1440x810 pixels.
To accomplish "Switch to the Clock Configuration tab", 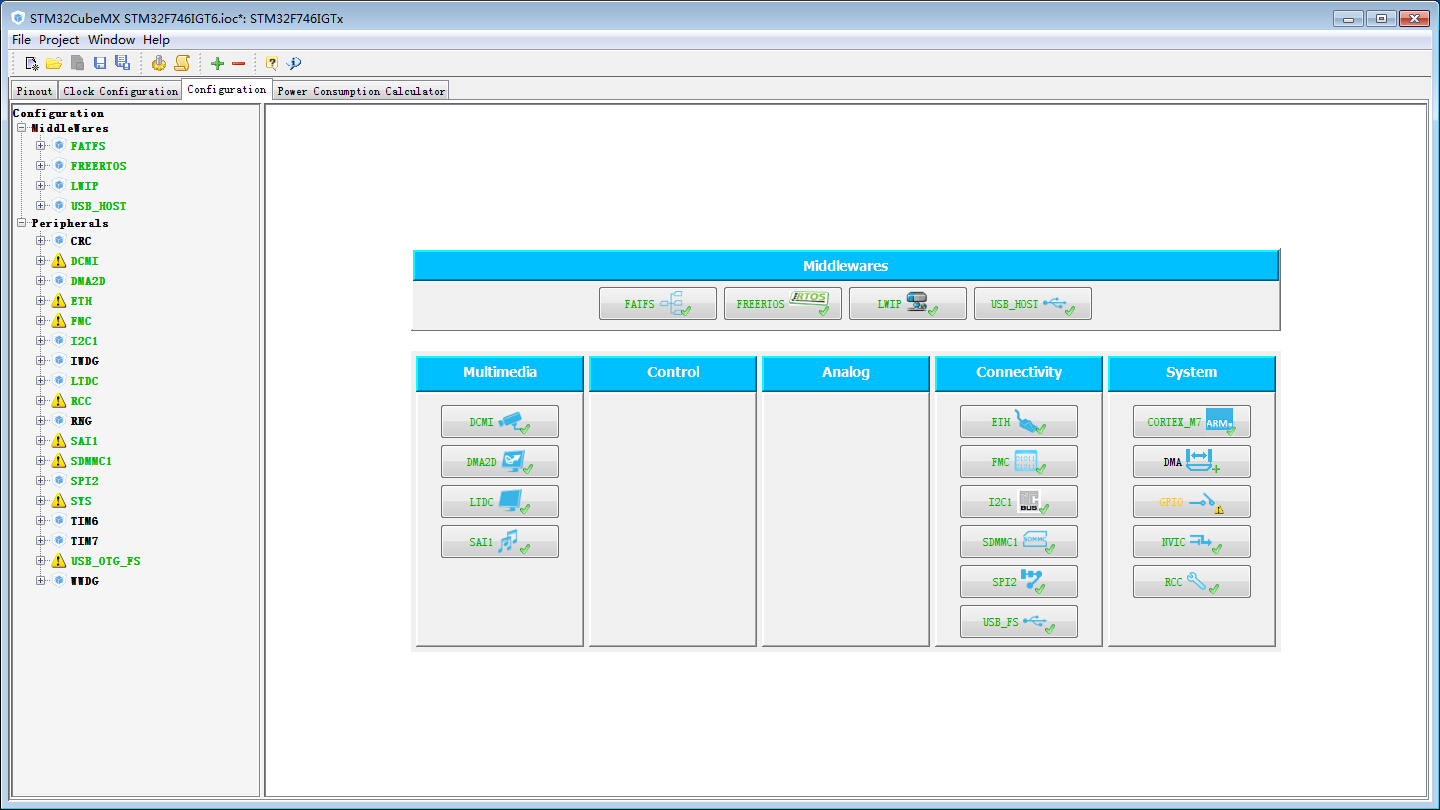I will (x=120, y=91).
